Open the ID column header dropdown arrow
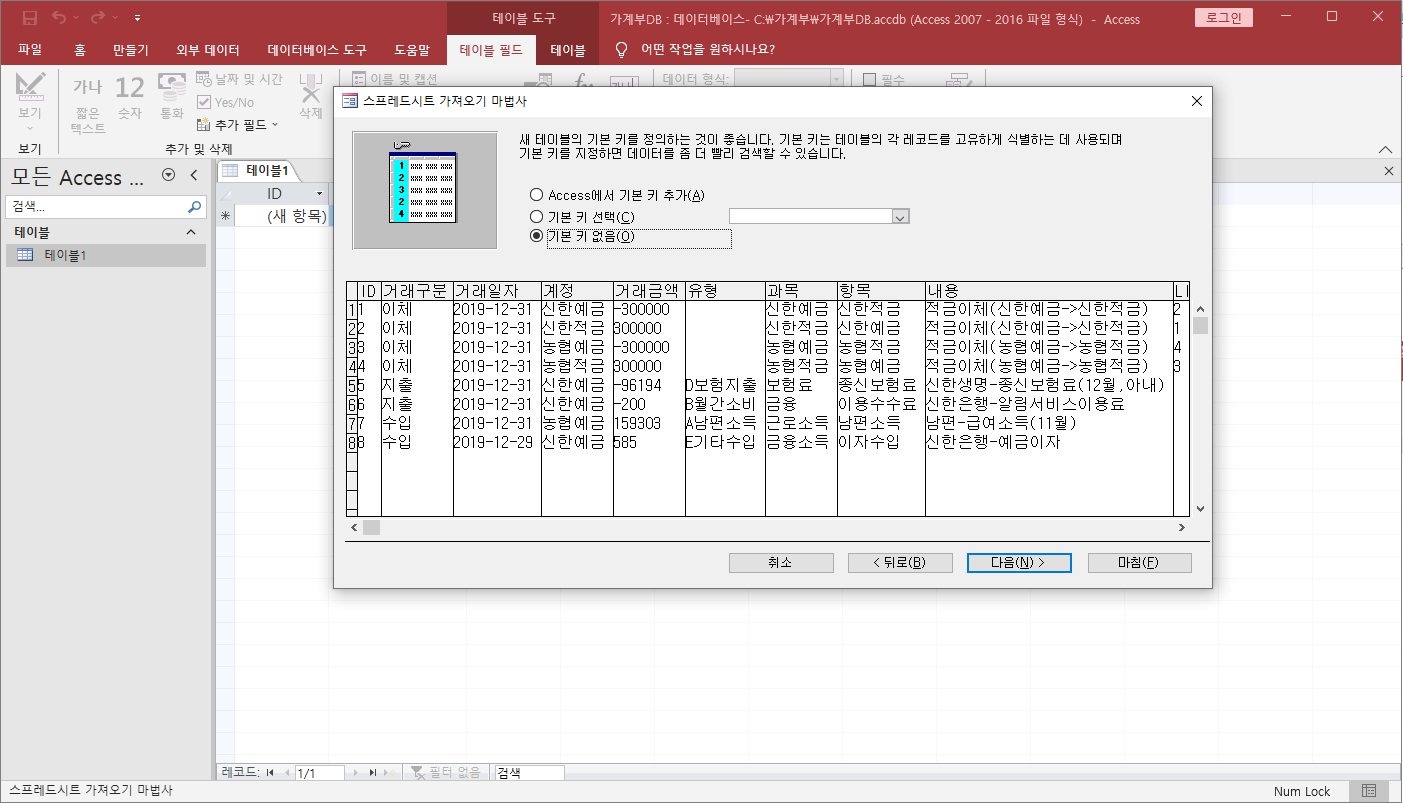Viewport: 1403px width, 803px height. coord(320,193)
